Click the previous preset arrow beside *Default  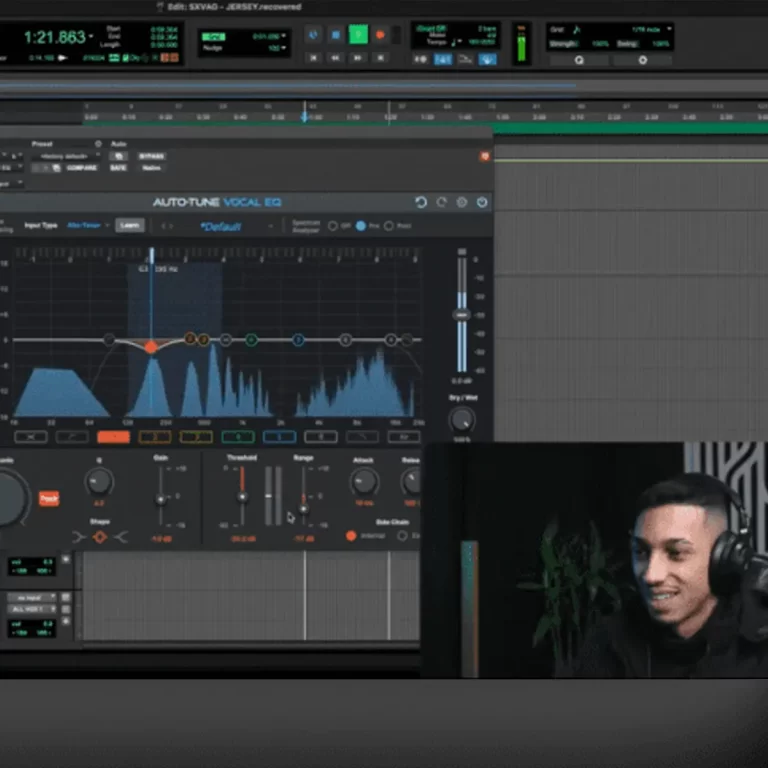click(x=164, y=226)
